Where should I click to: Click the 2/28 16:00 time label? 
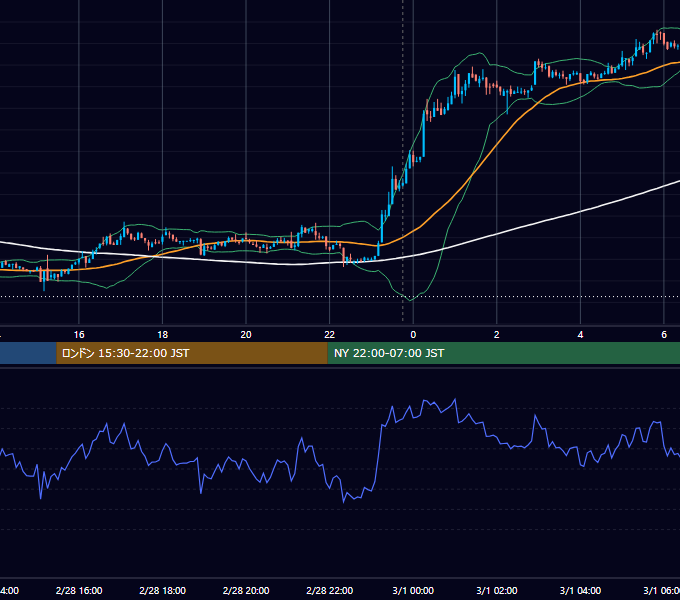coord(79,590)
